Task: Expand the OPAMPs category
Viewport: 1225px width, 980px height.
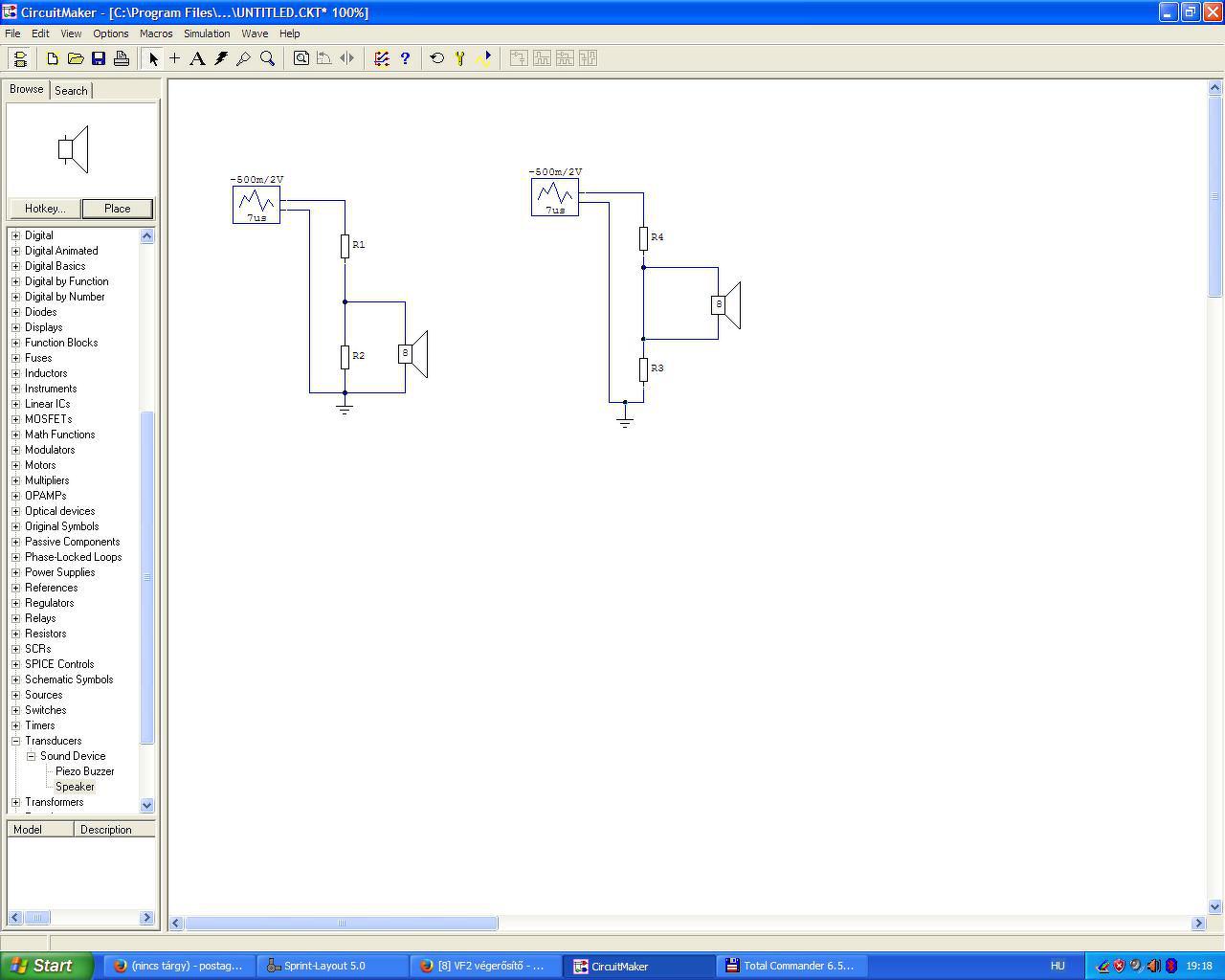Action: pyautogui.click(x=15, y=496)
